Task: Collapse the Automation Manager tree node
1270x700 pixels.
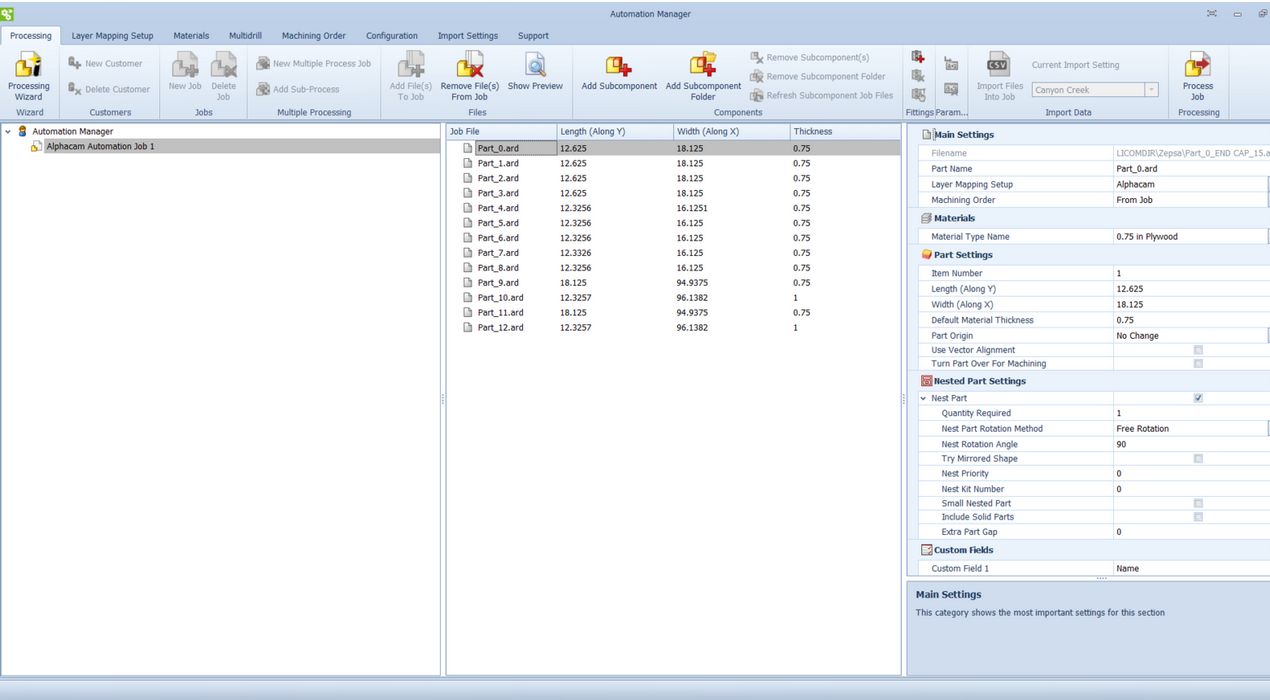Action: click(8, 131)
